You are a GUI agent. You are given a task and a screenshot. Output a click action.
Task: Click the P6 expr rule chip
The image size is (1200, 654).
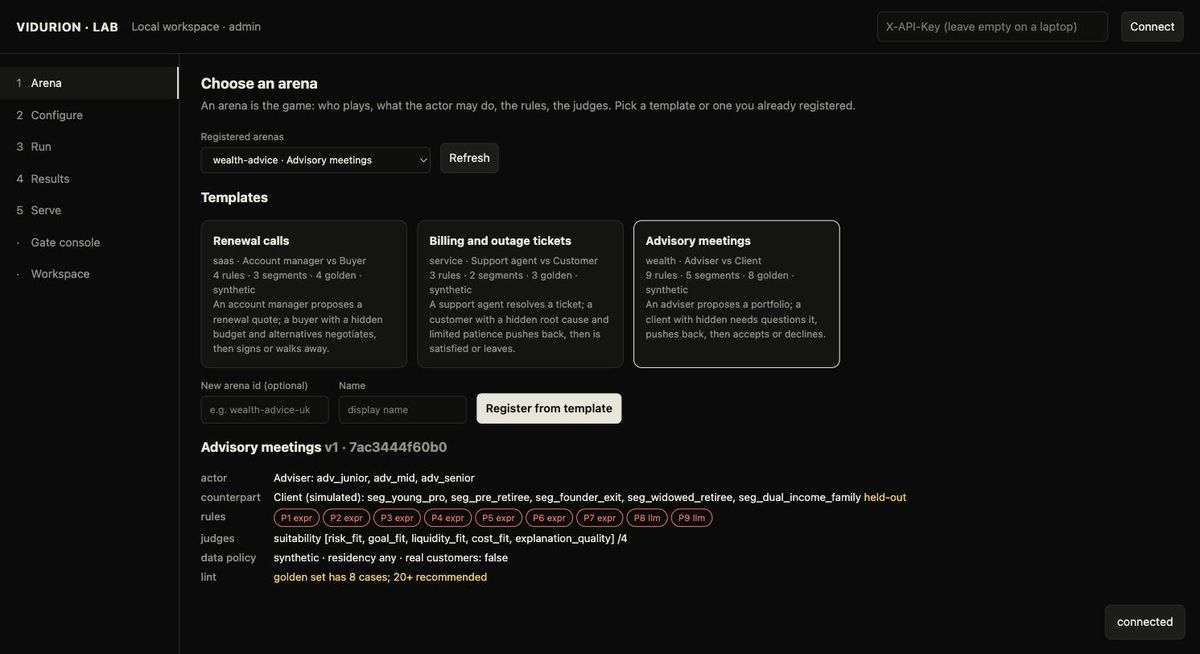(549, 518)
